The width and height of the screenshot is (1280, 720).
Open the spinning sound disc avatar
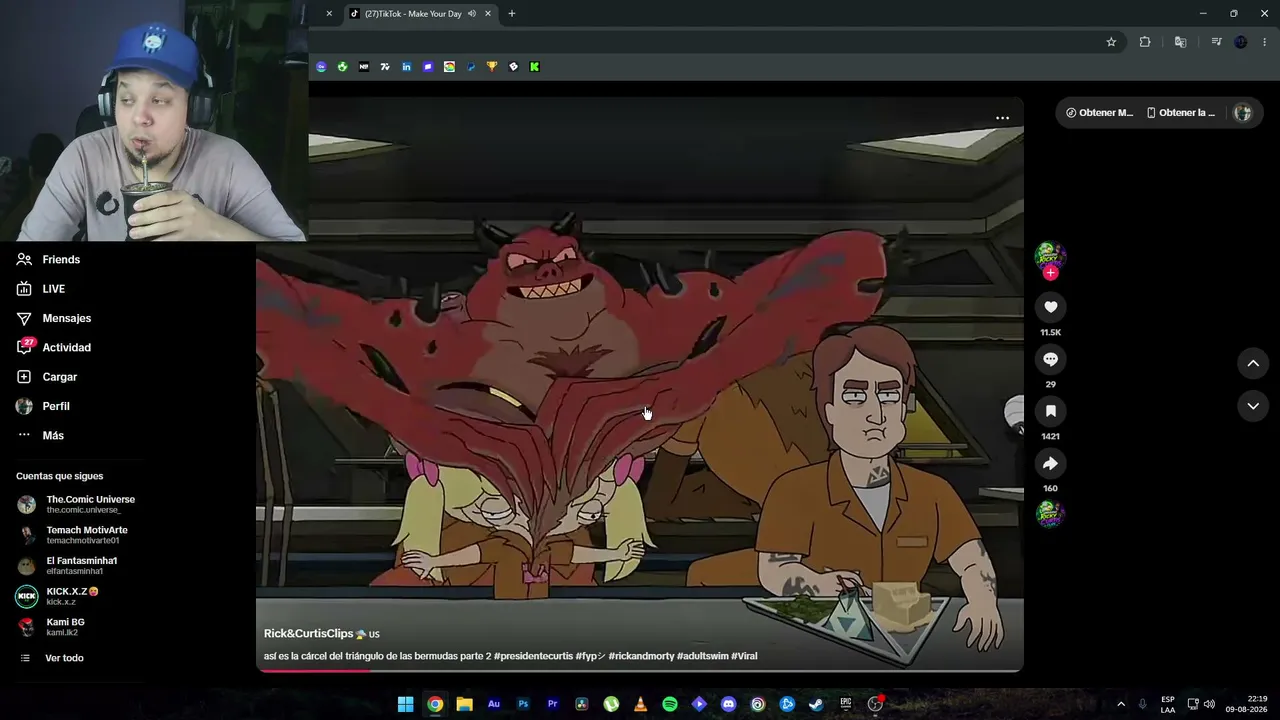tap(1050, 514)
